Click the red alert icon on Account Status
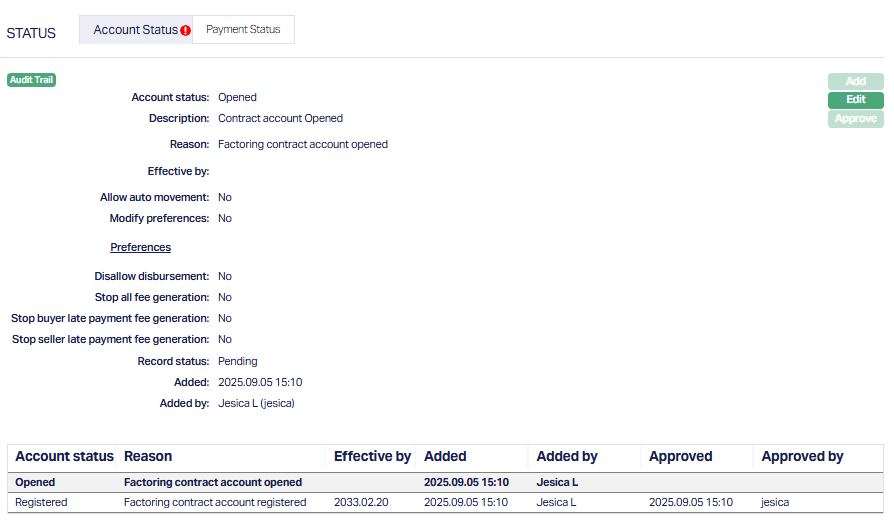The image size is (894, 527). pyautogui.click(x=186, y=31)
